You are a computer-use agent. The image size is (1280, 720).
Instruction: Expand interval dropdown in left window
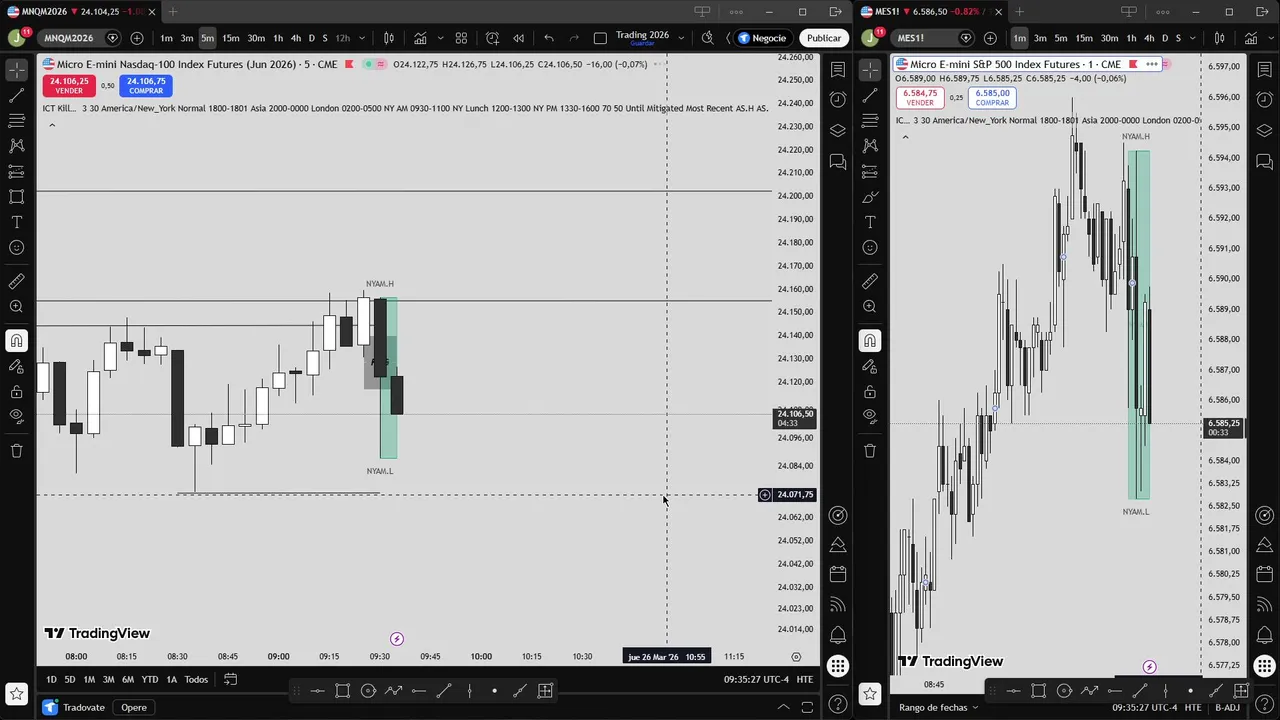click(x=363, y=38)
